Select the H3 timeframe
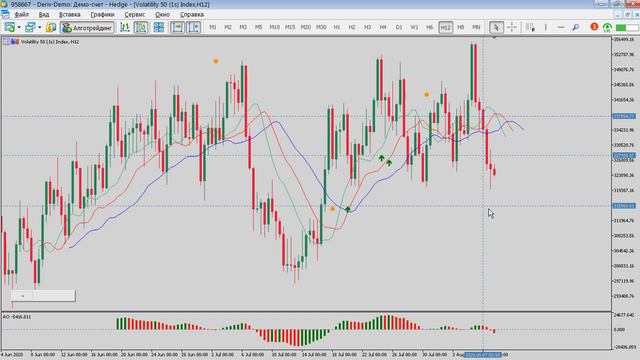 click(x=367, y=27)
